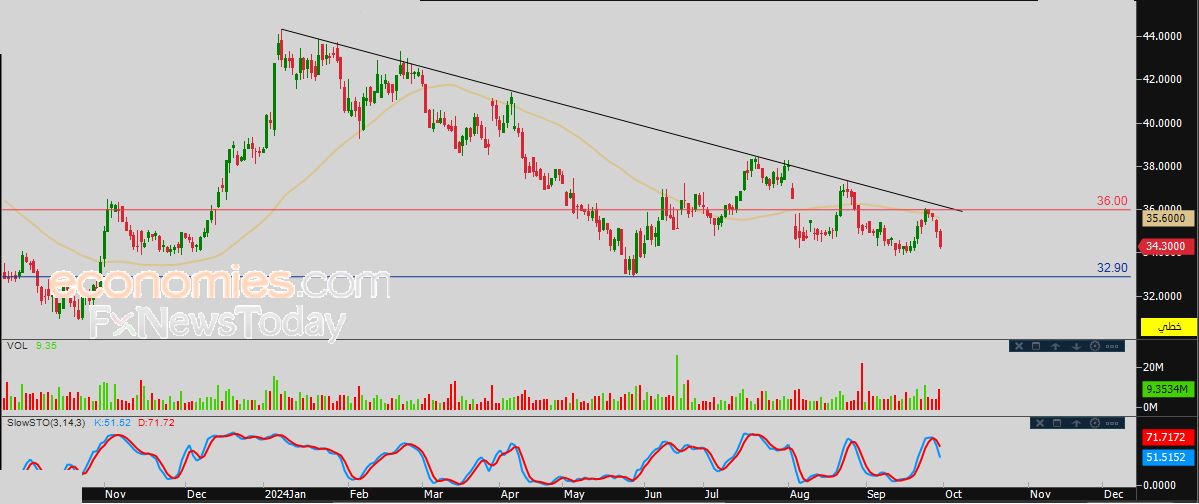Click the K:51.52 stochastic reading
Screen dimensions: 1199x504
tap(111, 422)
